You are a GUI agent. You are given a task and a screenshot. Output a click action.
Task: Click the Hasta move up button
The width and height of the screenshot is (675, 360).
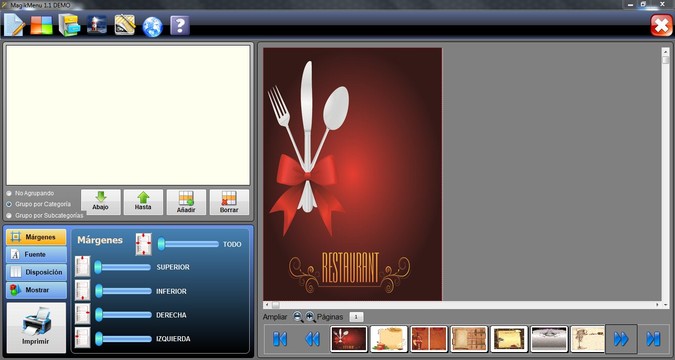pos(143,202)
